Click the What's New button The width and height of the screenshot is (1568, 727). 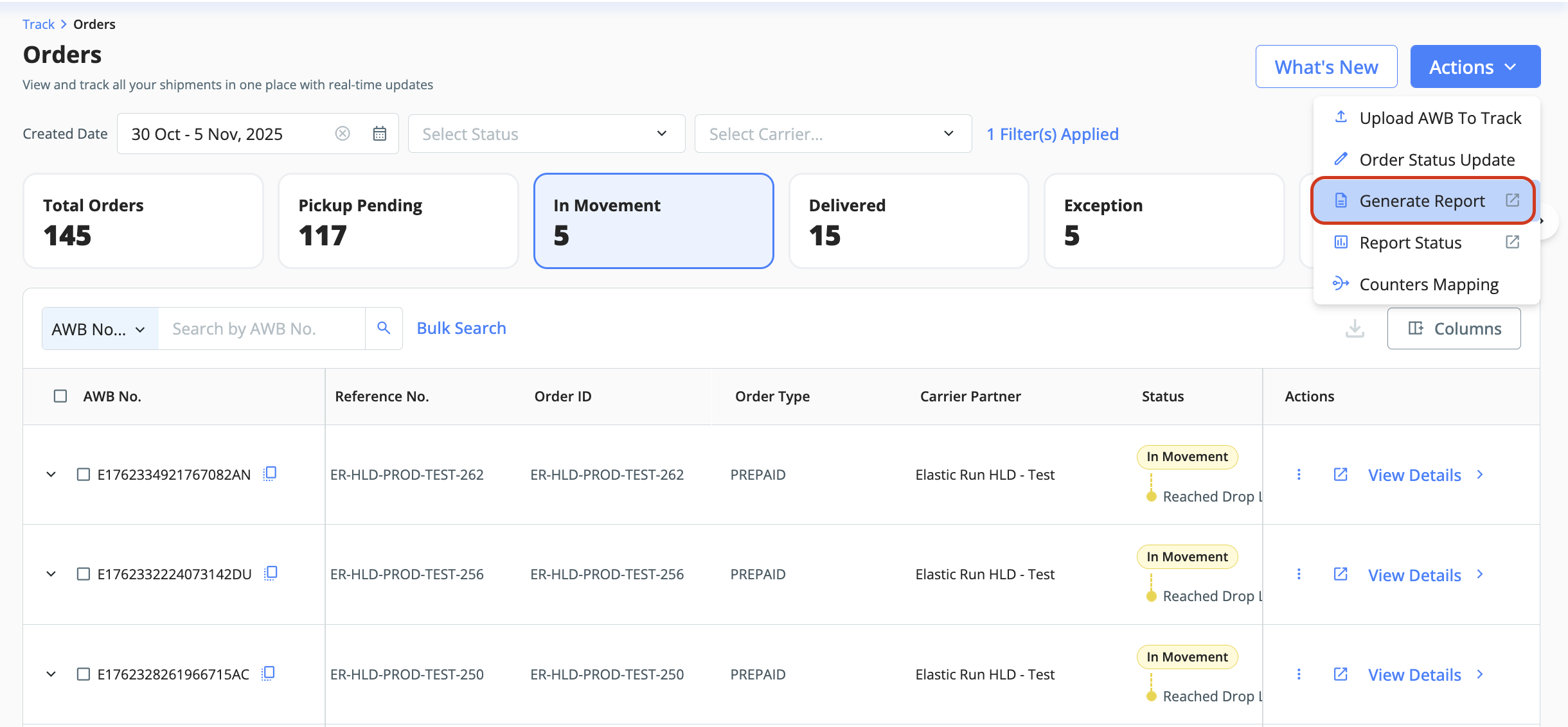(1326, 67)
